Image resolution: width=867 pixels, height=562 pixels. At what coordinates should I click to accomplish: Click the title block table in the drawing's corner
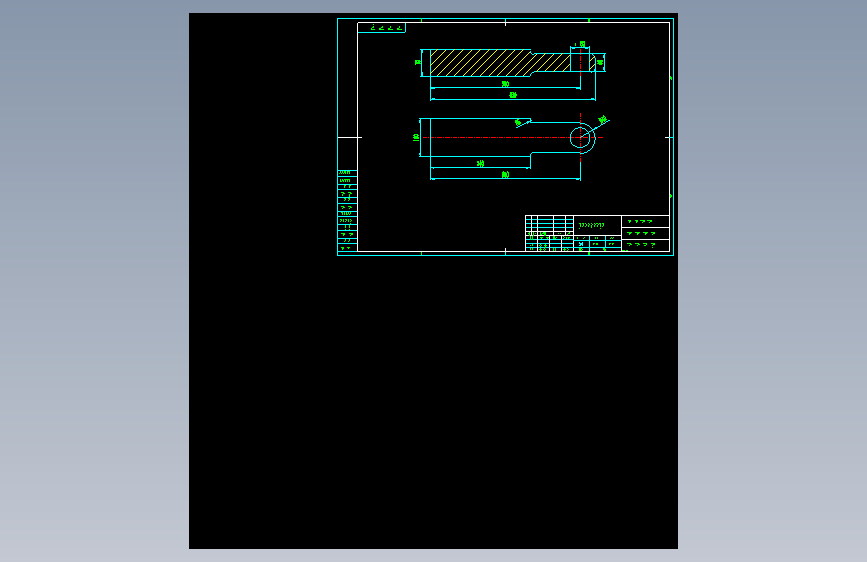(597, 233)
